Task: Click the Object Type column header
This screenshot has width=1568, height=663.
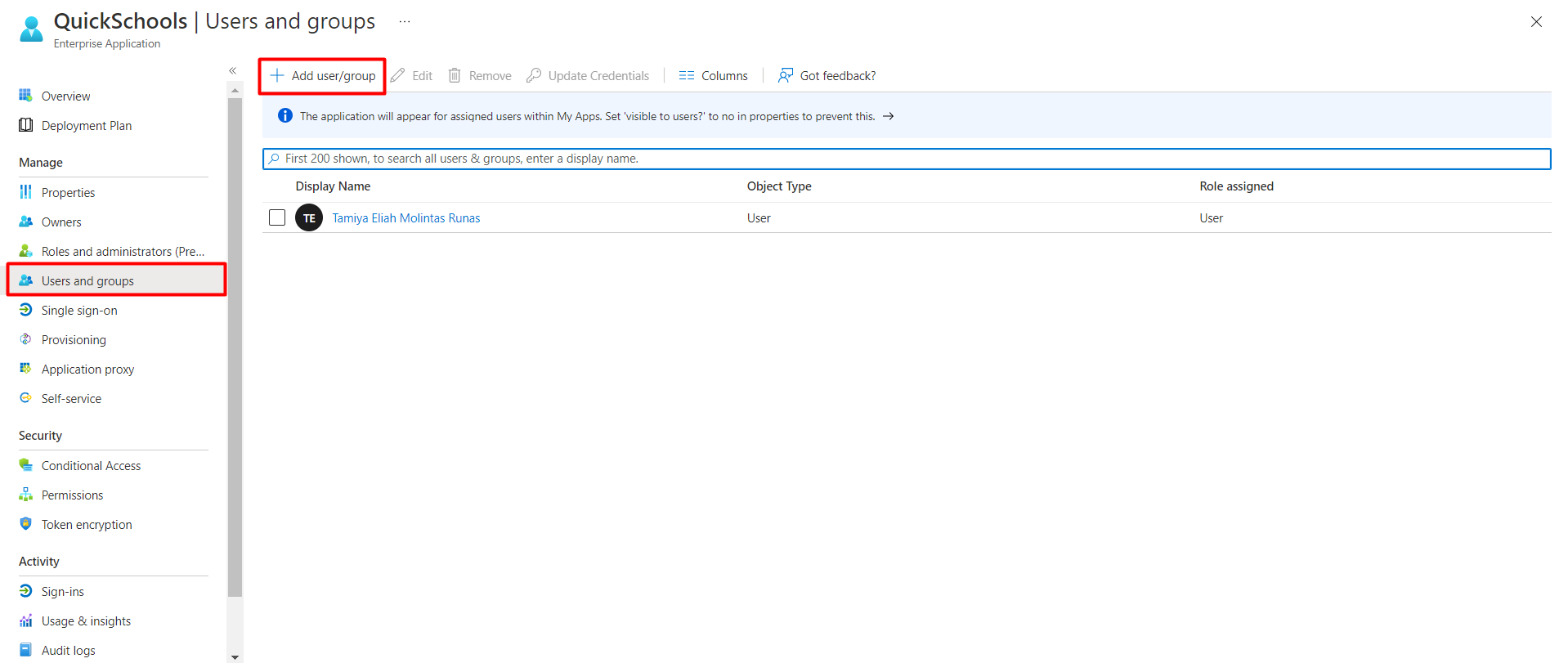Action: coord(779,186)
